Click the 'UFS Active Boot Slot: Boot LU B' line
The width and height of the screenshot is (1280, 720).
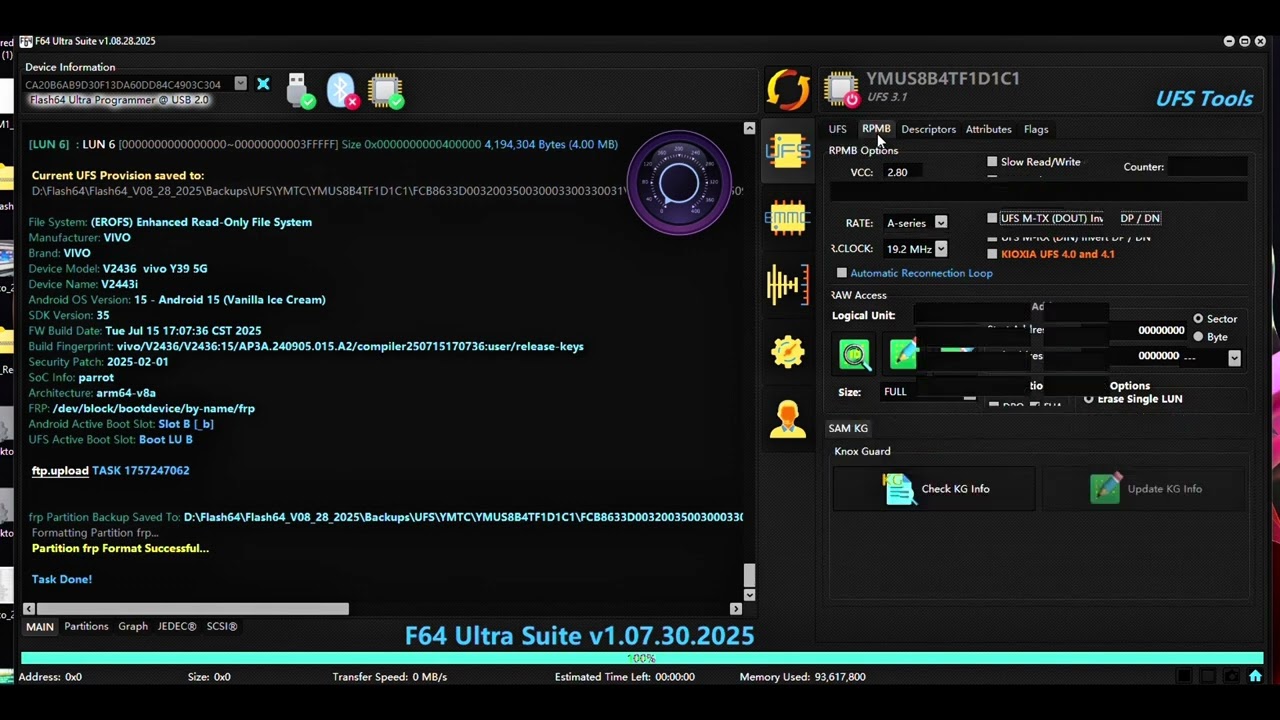click(x=111, y=440)
